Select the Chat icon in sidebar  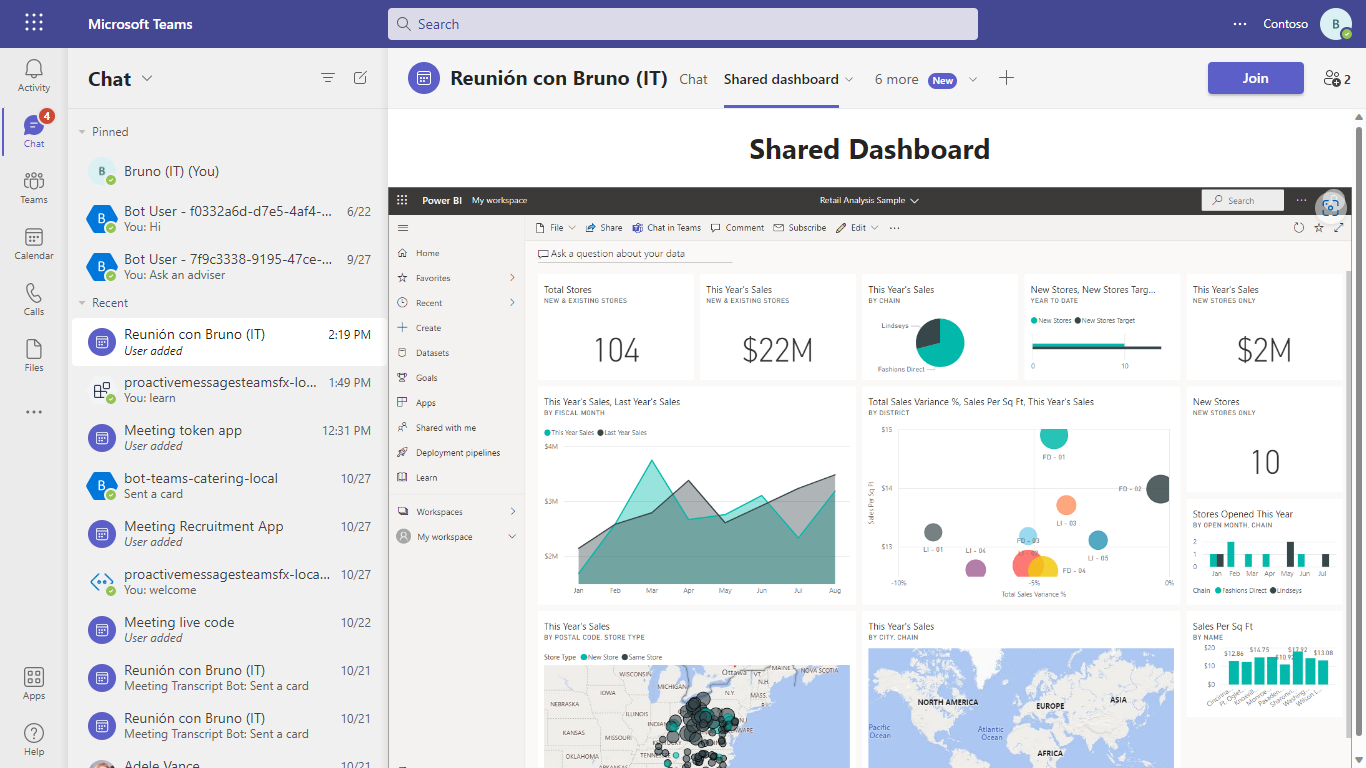pyautogui.click(x=34, y=132)
